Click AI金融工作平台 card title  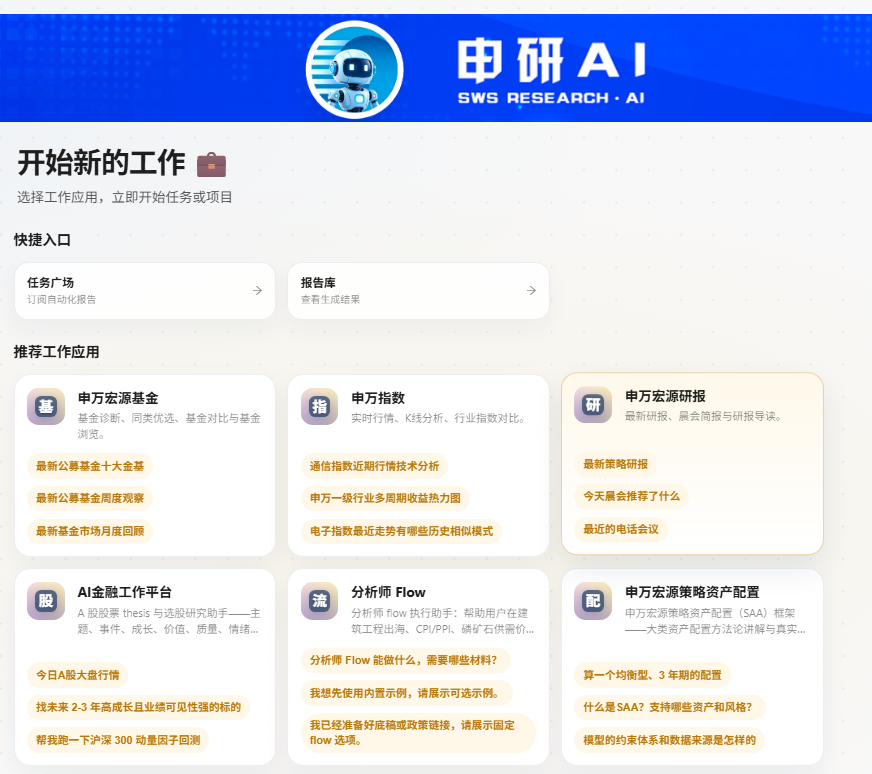tap(125, 592)
